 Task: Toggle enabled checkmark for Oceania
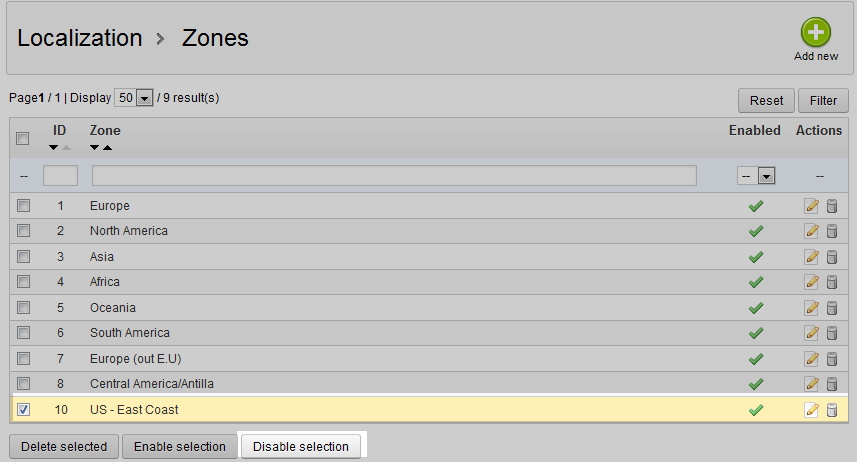click(756, 308)
